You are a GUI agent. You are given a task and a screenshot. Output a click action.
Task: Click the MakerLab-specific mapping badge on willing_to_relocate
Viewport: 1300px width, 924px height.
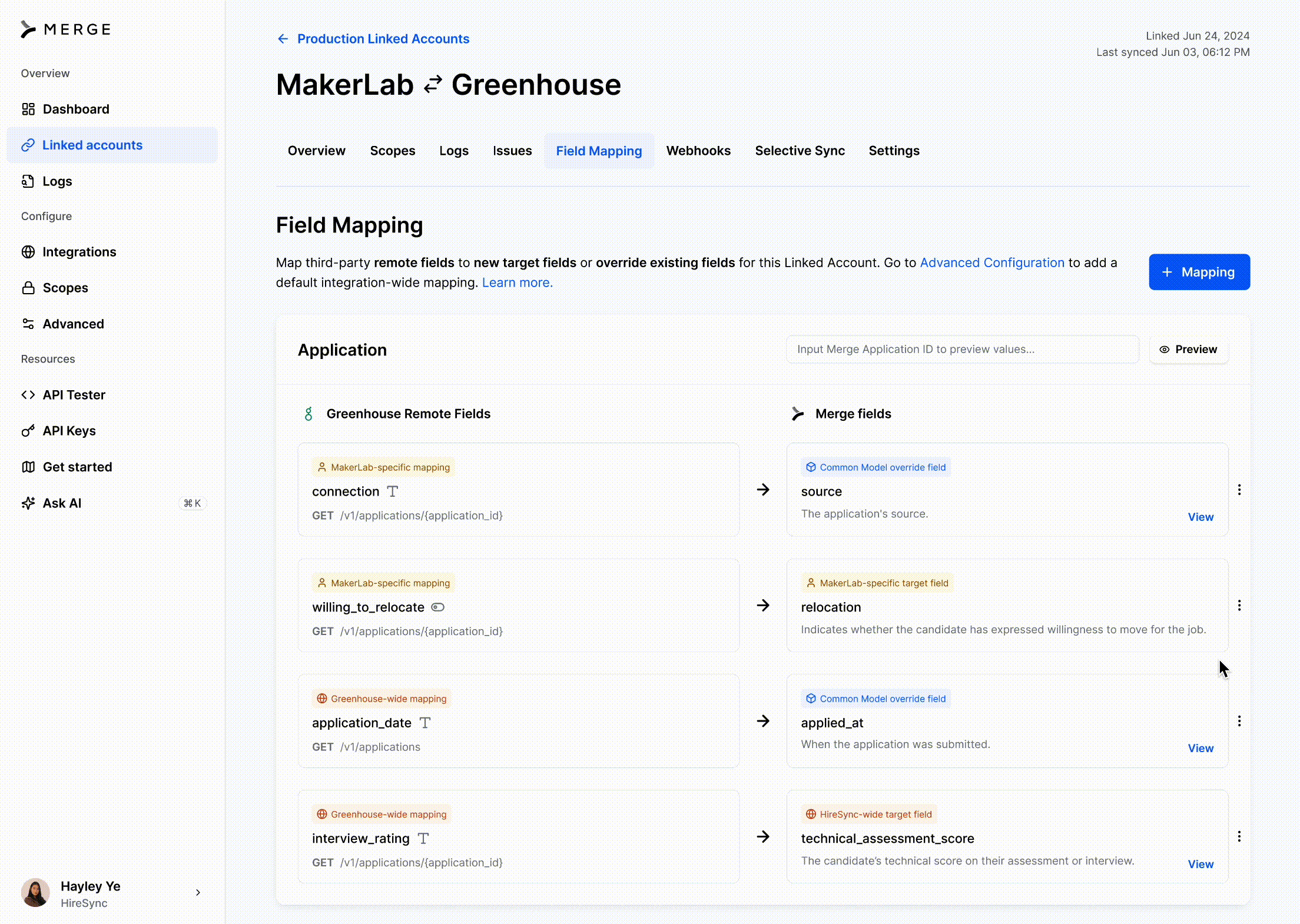(383, 583)
